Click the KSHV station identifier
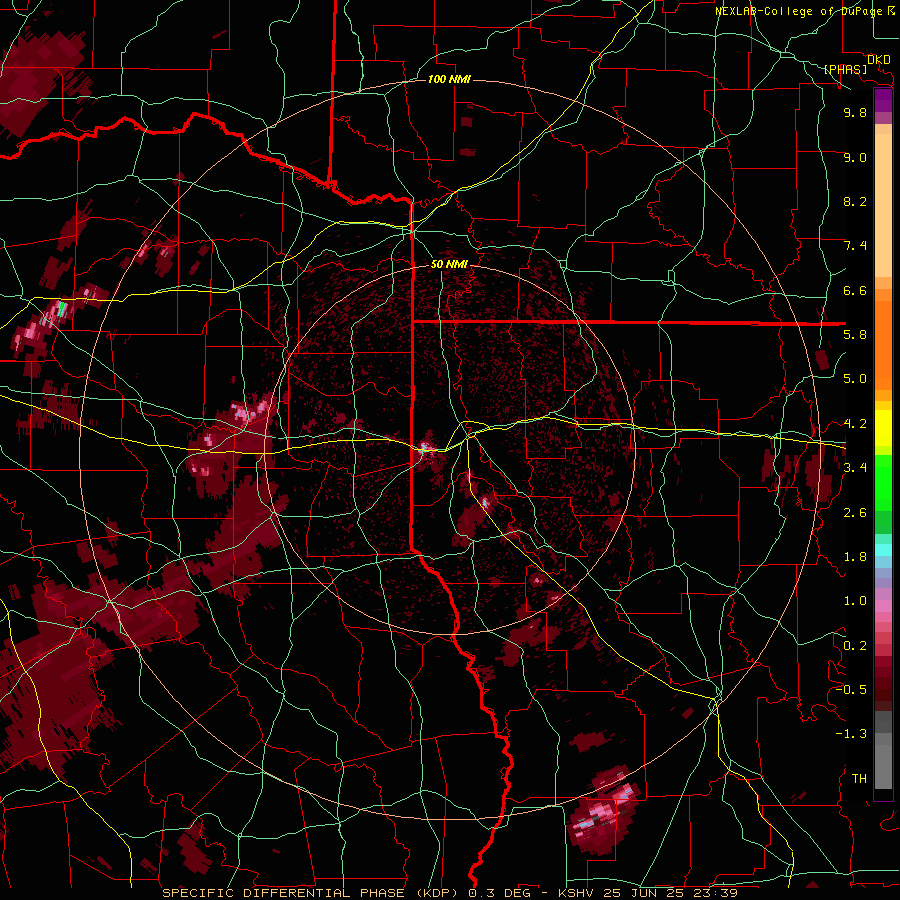 (x=576, y=893)
